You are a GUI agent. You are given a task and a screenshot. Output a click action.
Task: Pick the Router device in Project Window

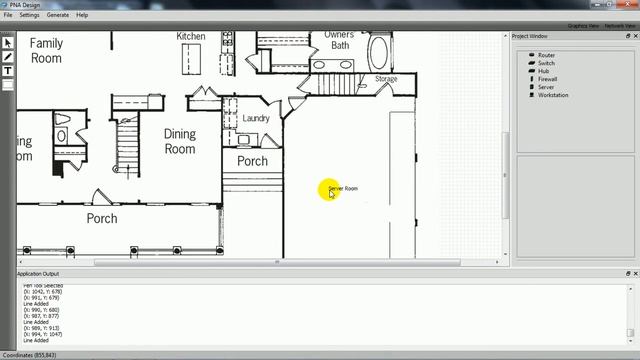pyautogui.click(x=542, y=55)
